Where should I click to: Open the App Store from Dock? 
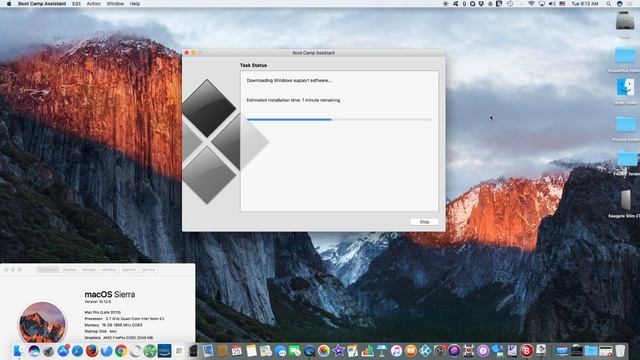coord(63,351)
